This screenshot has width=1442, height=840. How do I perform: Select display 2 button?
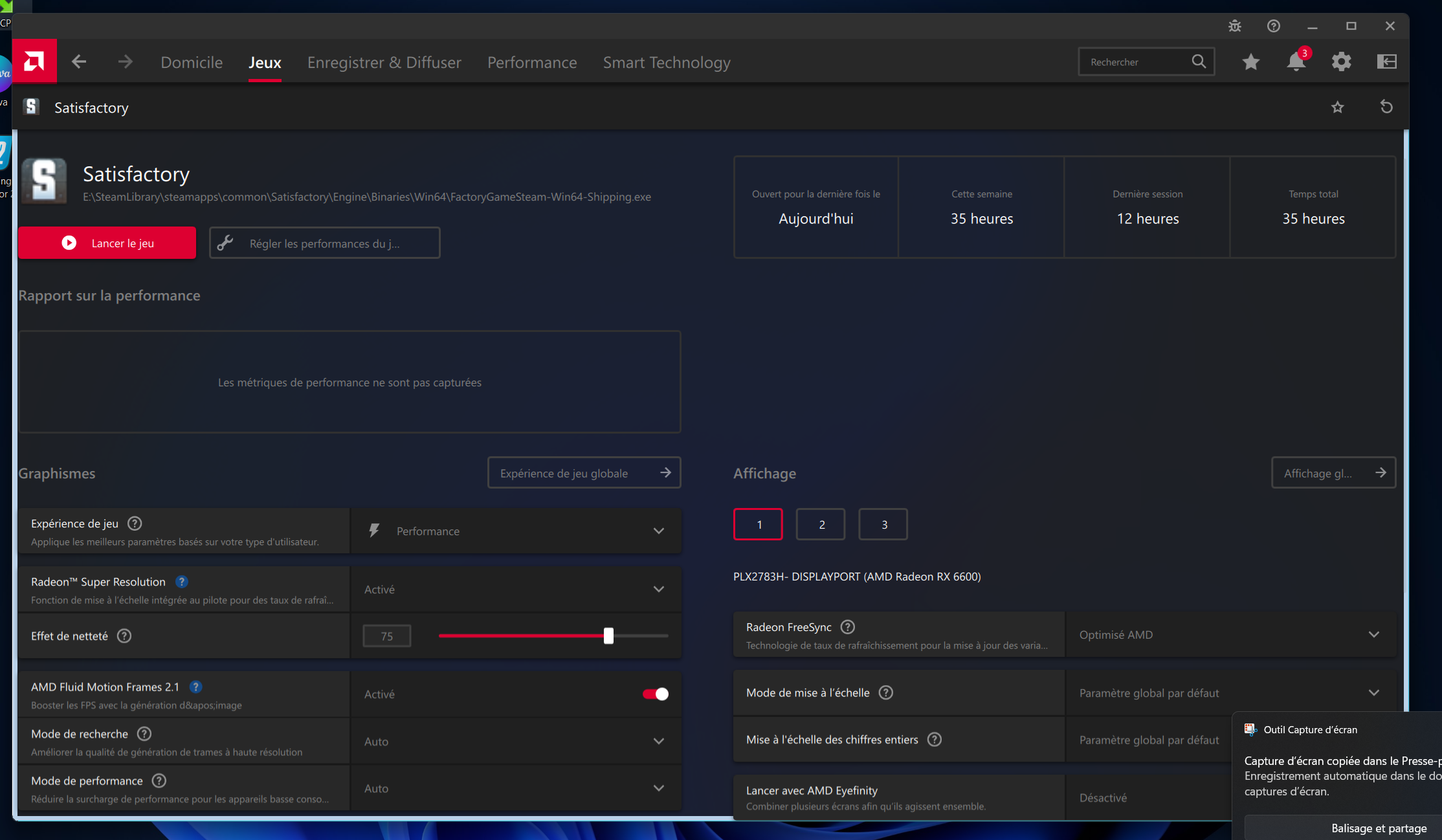coord(821,524)
